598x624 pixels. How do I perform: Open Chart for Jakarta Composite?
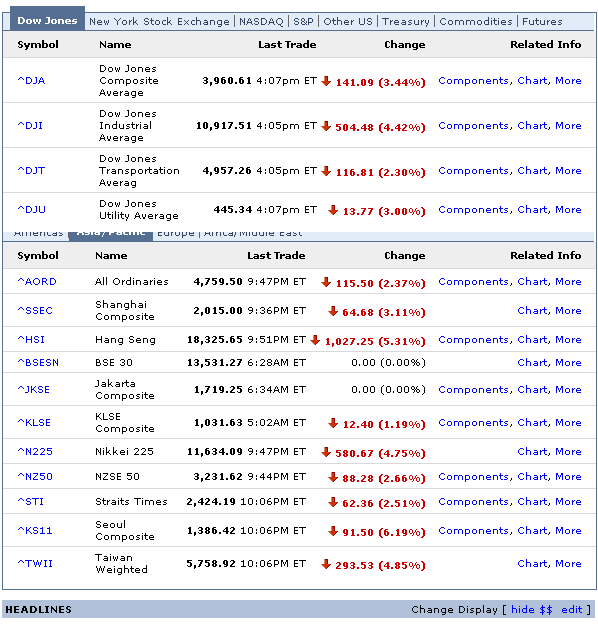[x=533, y=390]
